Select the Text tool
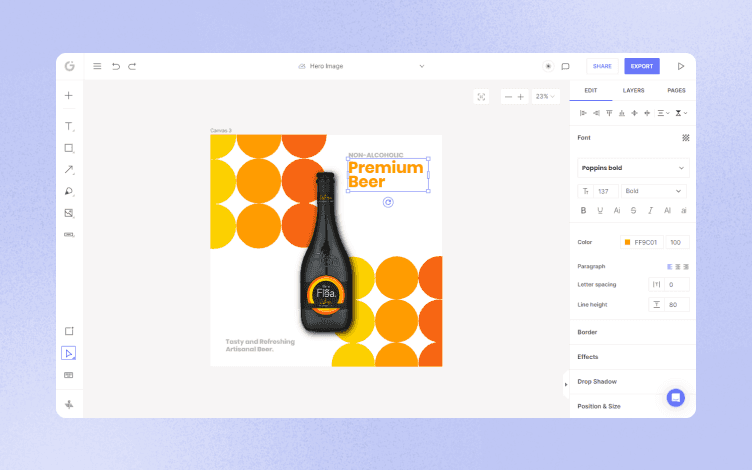The height and width of the screenshot is (470, 752). (x=69, y=126)
